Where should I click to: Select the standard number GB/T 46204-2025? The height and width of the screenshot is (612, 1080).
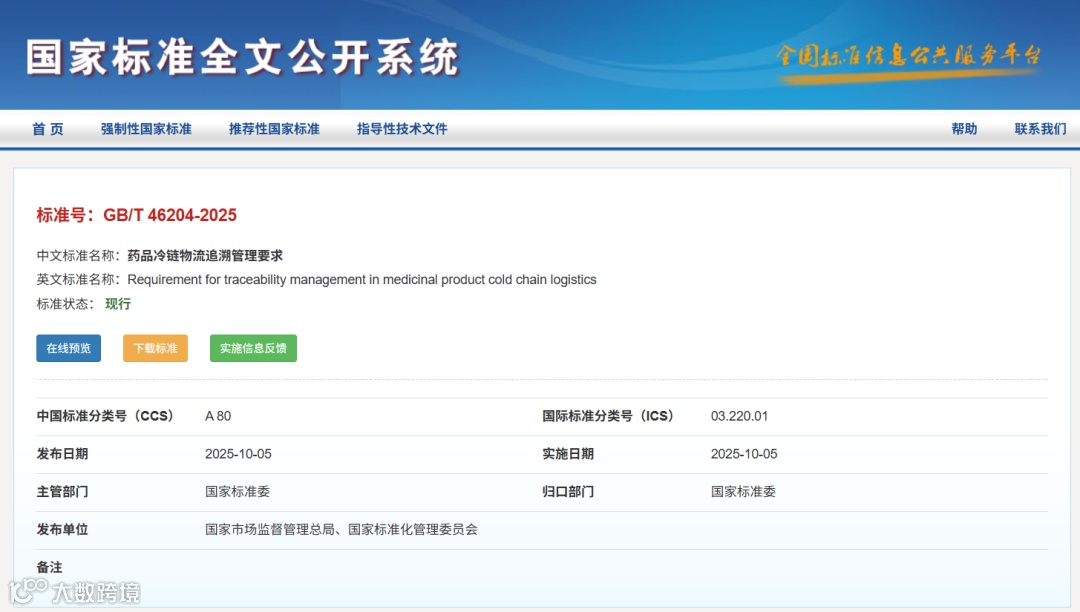click(170, 215)
